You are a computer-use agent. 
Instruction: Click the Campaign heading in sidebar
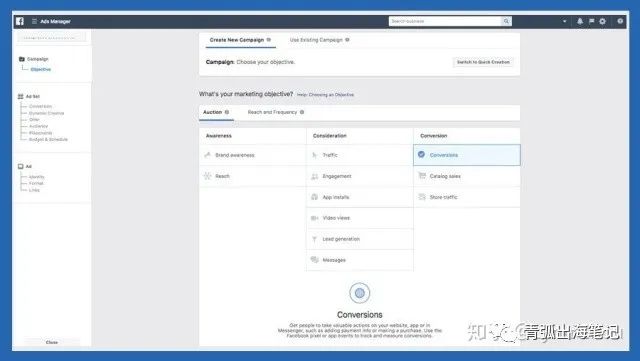(38, 59)
